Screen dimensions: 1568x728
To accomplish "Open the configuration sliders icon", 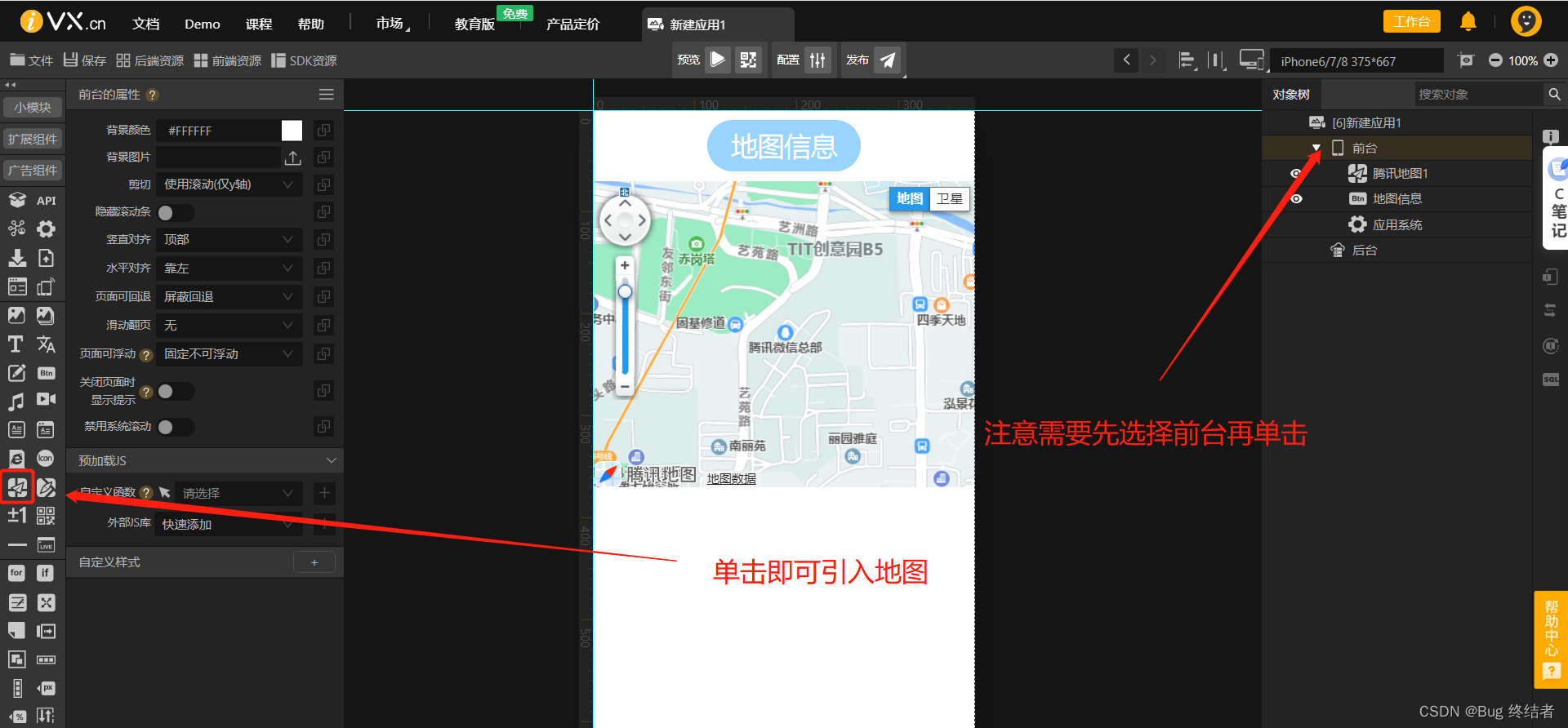I will 817,60.
